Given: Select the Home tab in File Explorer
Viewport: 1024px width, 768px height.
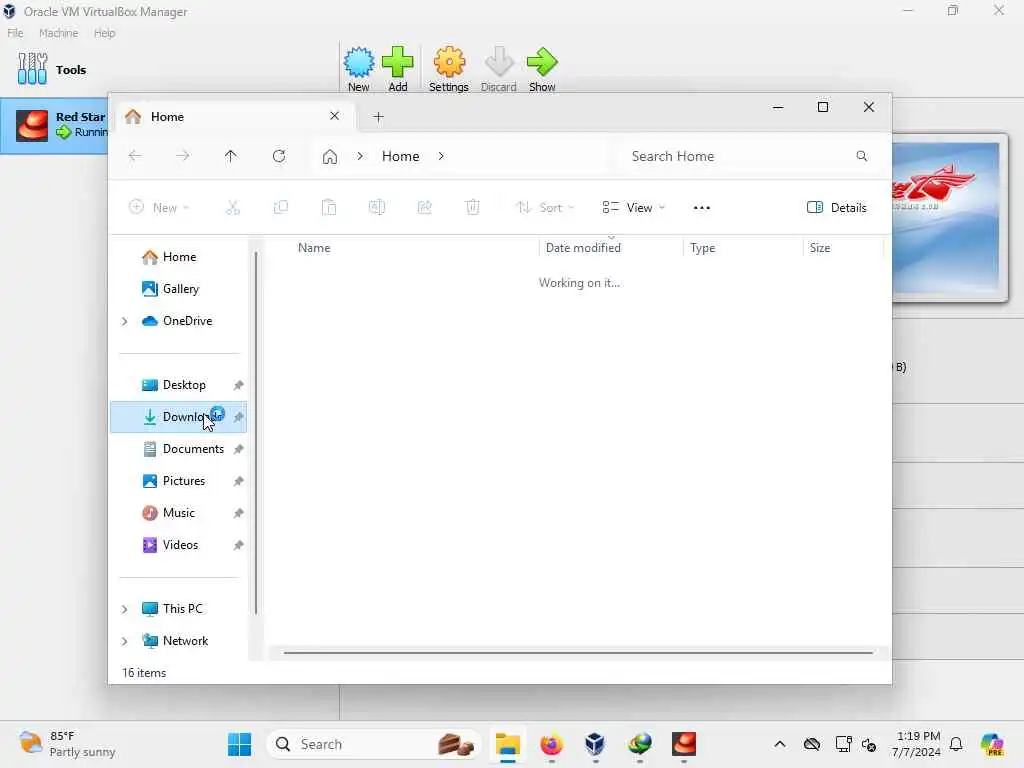Looking at the screenshot, I should [235, 116].
